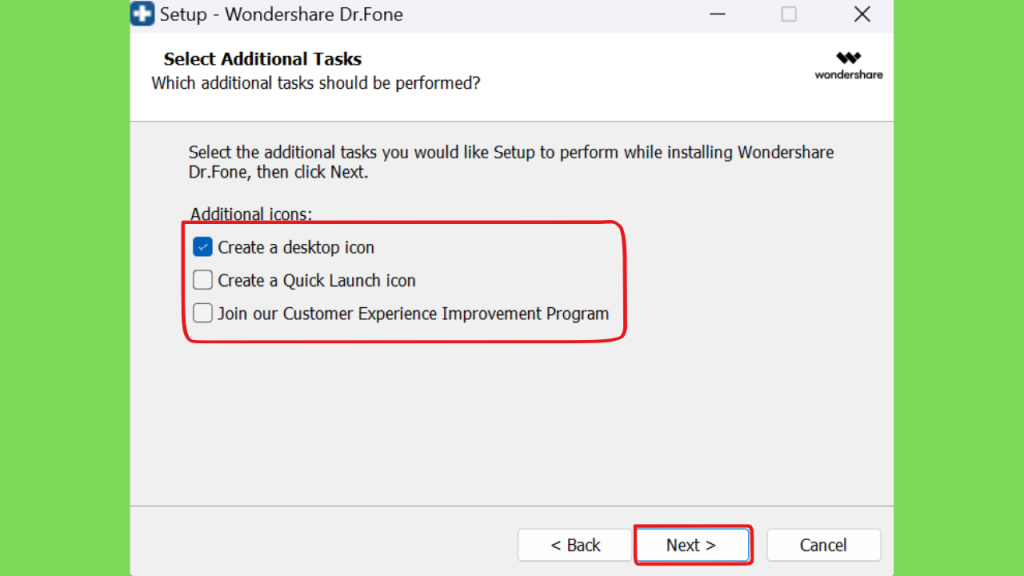Uncheck the Create a desktop icon checkbox

click(x=202, y=247)
